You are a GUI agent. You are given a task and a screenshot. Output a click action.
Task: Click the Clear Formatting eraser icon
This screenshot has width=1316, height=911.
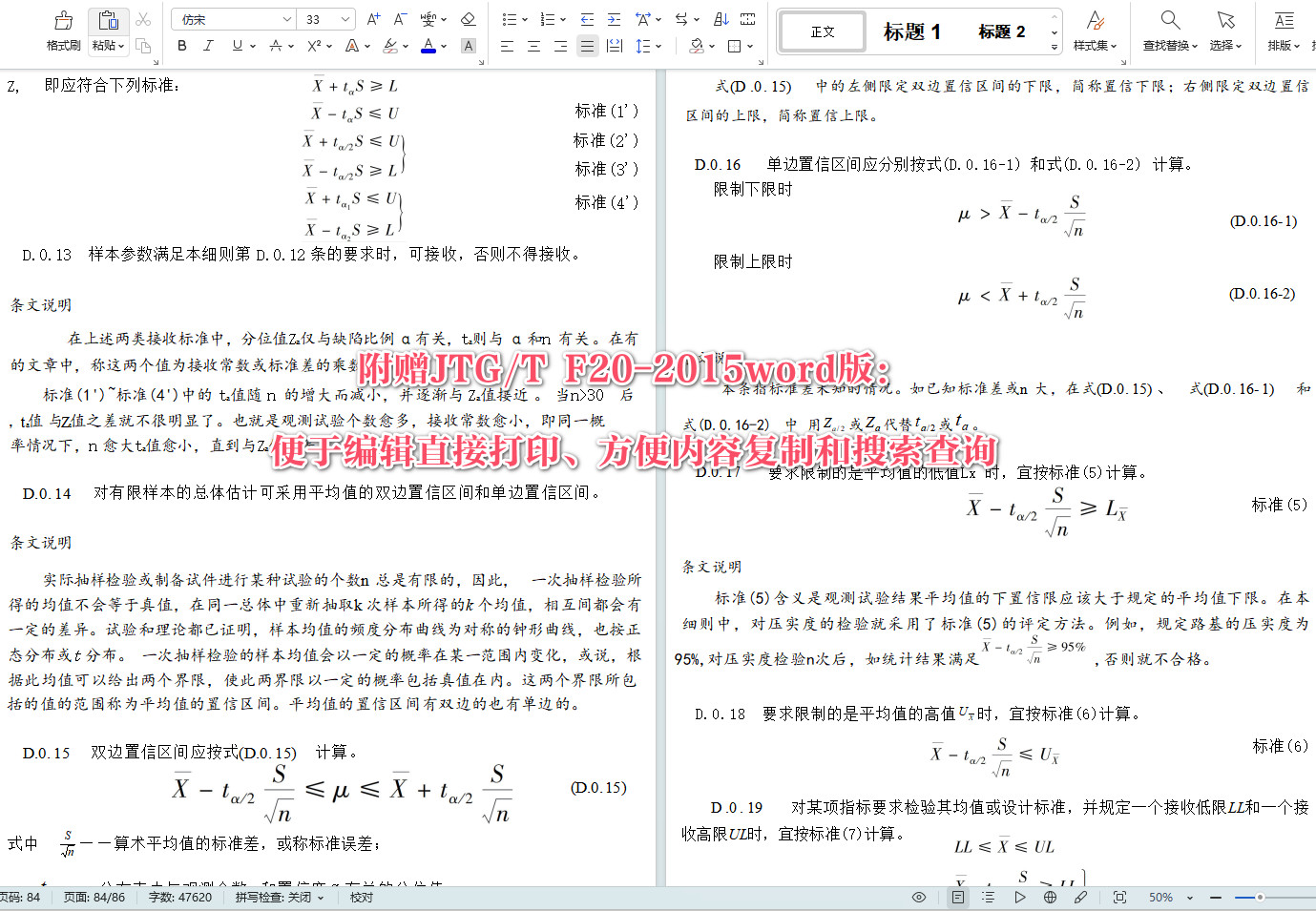click(467, 17)
